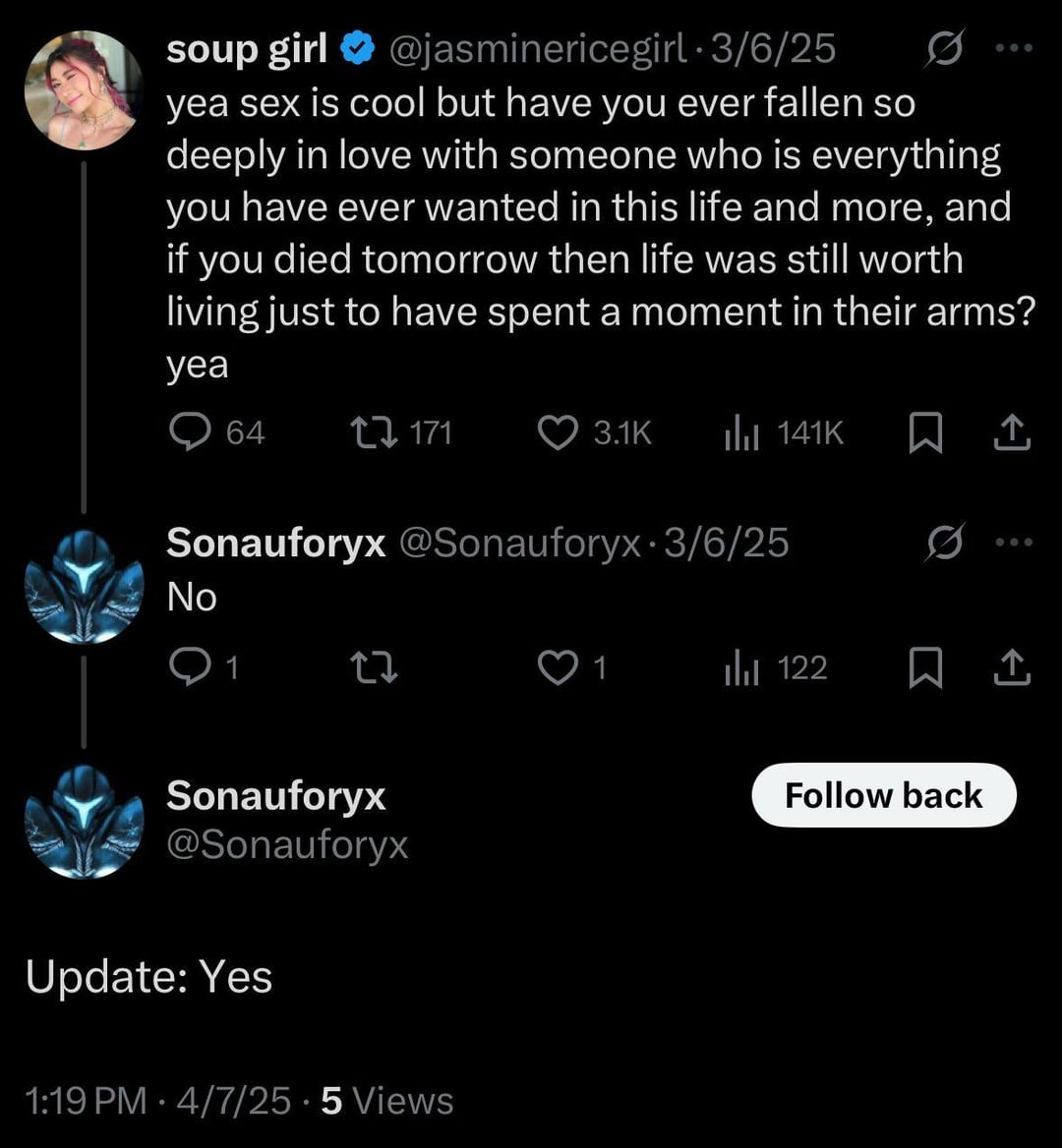Open more options on Sonauforyx's reply
This screenshot has width=1062, height=1148.
click(1014, 542)
